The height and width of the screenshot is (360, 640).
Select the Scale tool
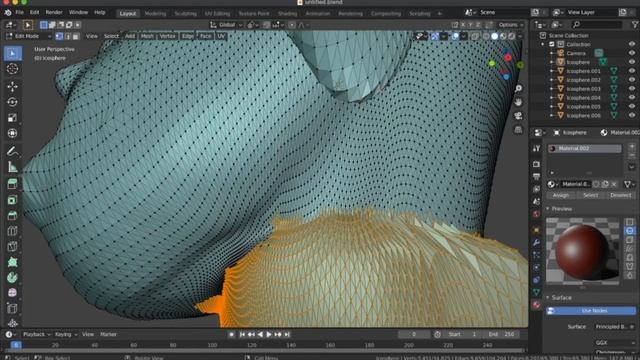click(12, 118)
